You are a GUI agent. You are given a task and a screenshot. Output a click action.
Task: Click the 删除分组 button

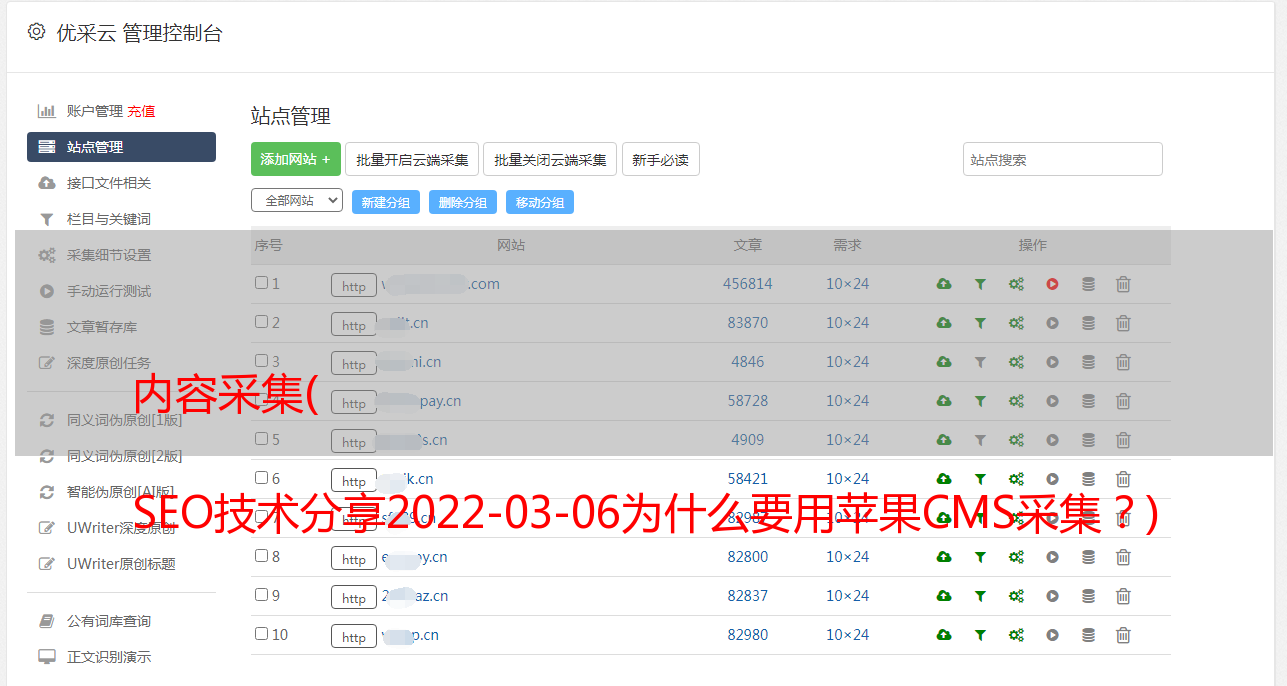pos(463,202)
